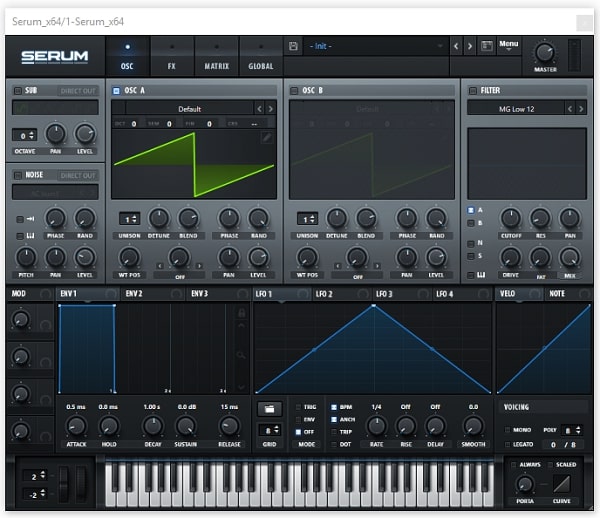Disable the OSC A power checkbox
This screenshot has height=518, width=600.
tap(116, 91)
